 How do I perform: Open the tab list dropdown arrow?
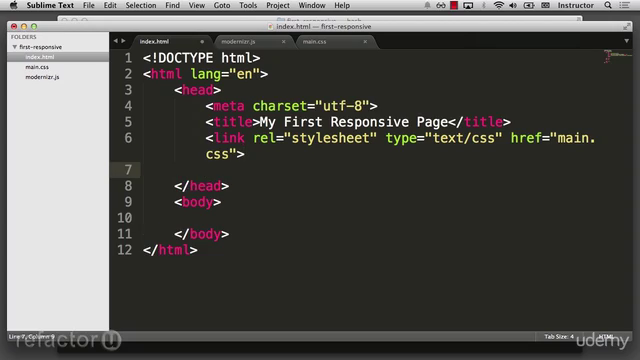tap(627, 41)
